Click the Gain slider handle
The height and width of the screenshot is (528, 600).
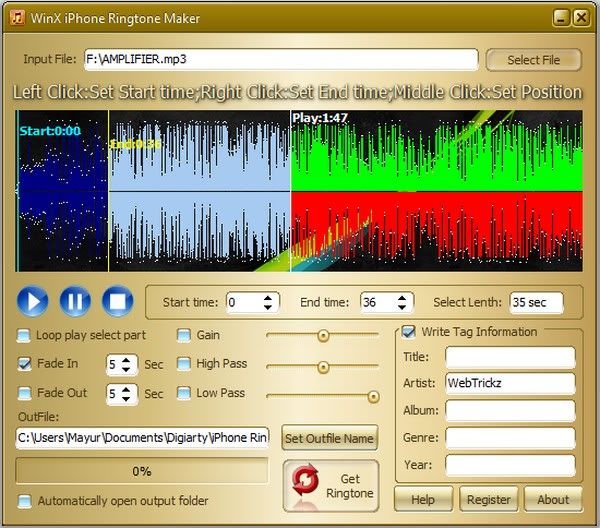tap(323, 336)
